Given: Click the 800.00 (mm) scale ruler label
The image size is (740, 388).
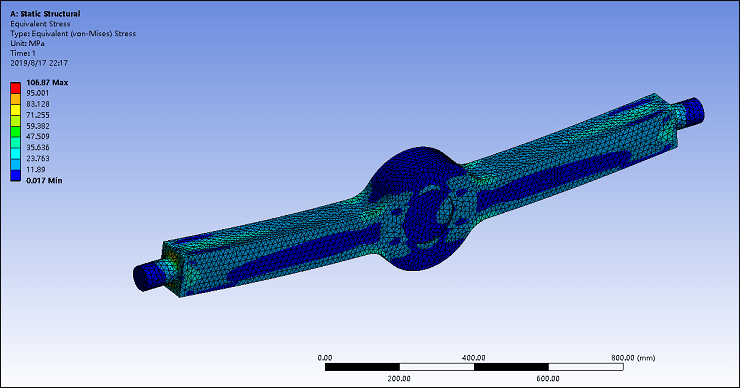Looking at the screenshot, I should [633, 358].
